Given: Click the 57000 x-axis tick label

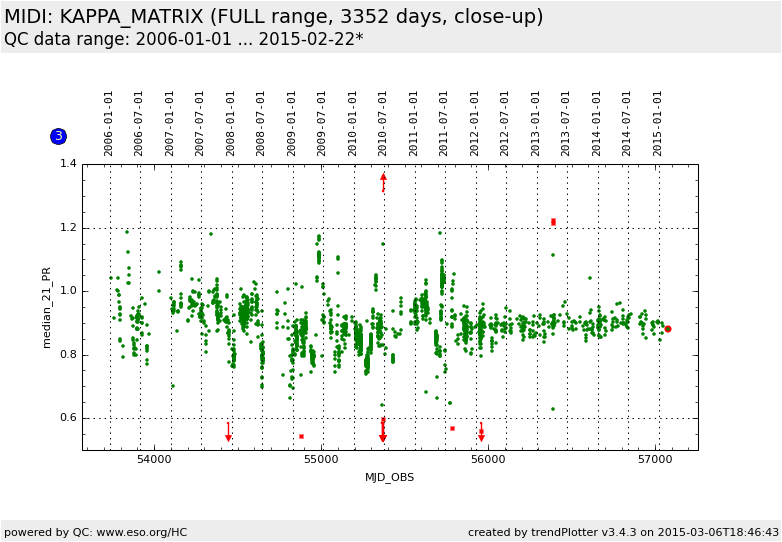Looking at the screenshot, I should tap(655, 460).
